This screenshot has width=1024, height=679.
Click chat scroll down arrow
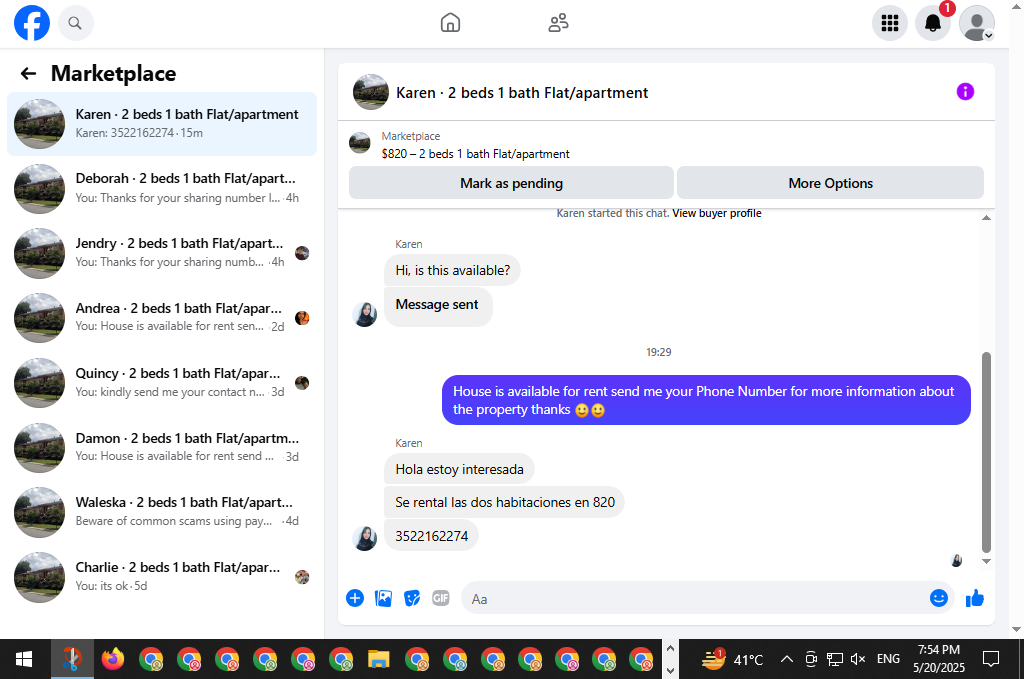click(986, 561)
